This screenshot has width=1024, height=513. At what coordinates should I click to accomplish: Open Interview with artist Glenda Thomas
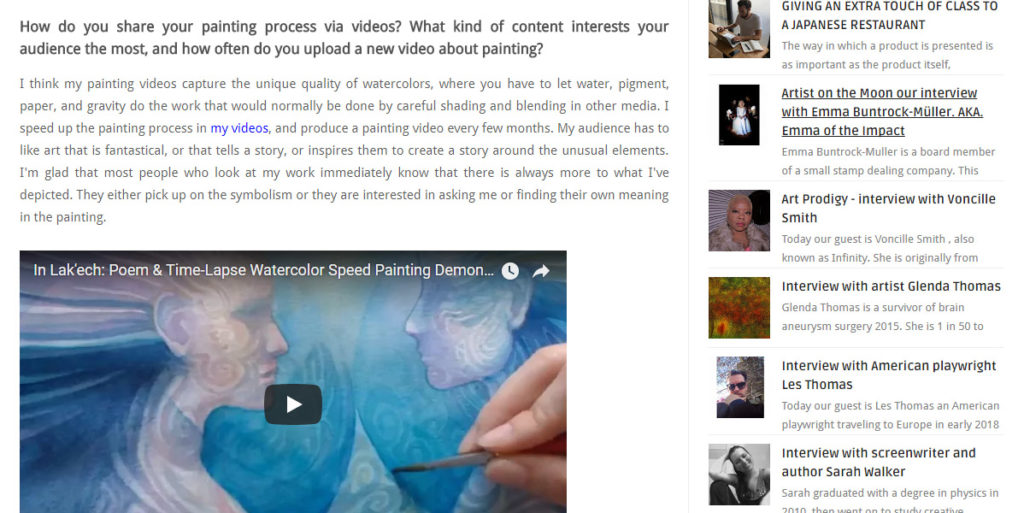coord(891,286)
